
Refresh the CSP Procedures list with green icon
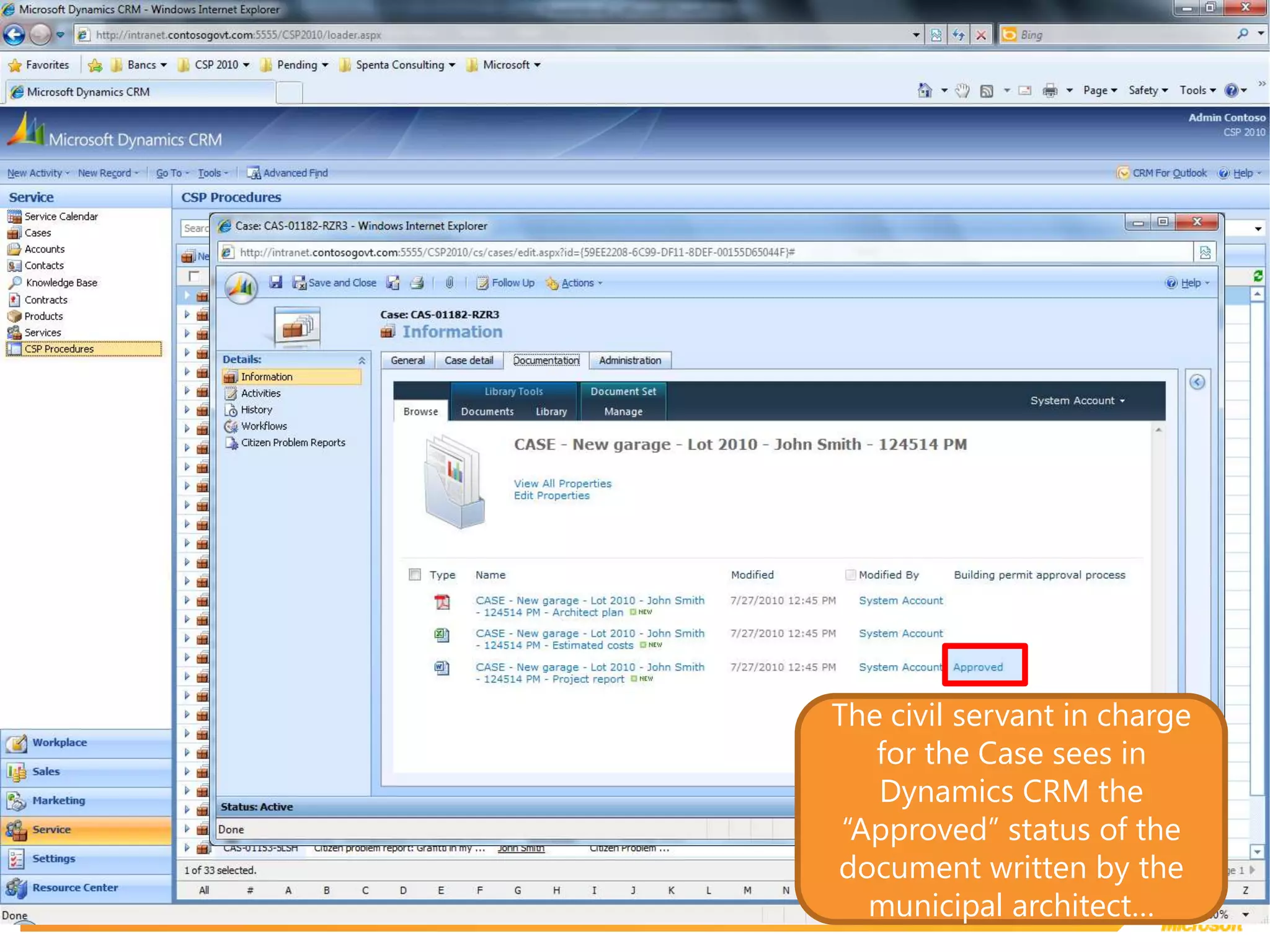[x=1258, y=276]
